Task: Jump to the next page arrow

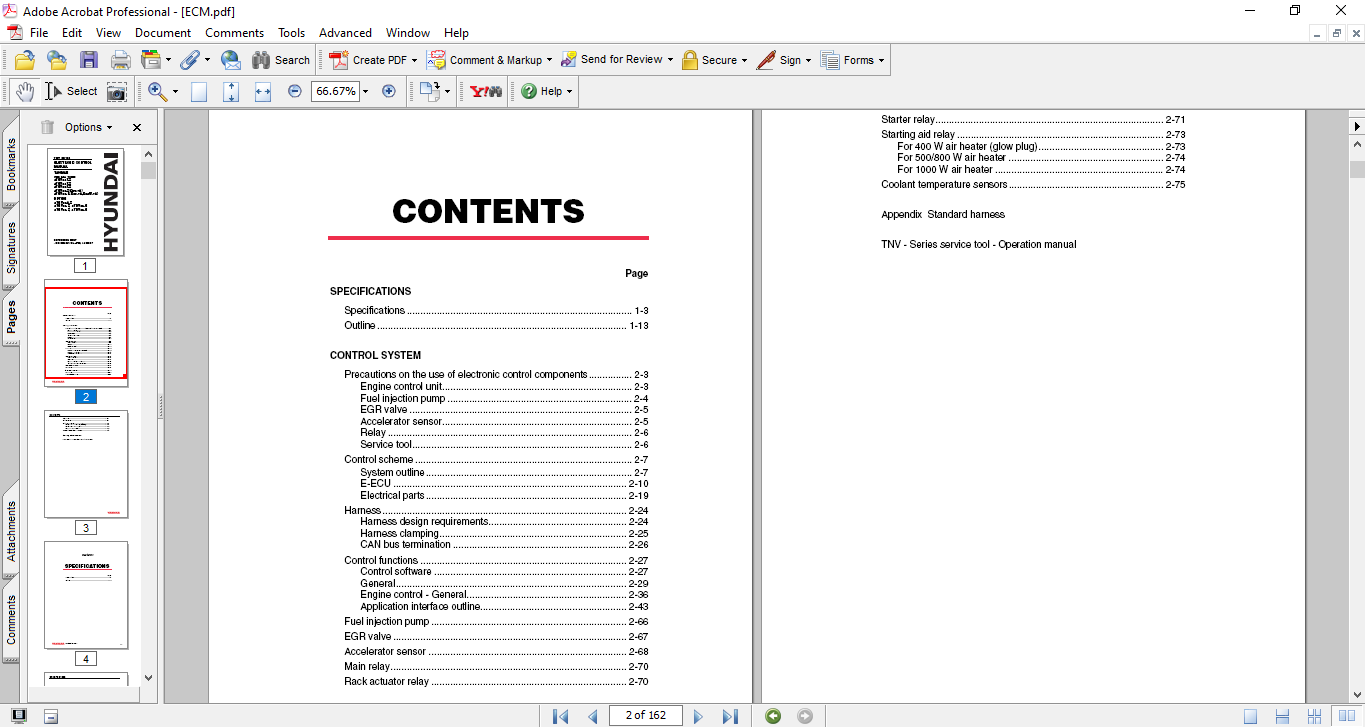Action: pos(698,716)
